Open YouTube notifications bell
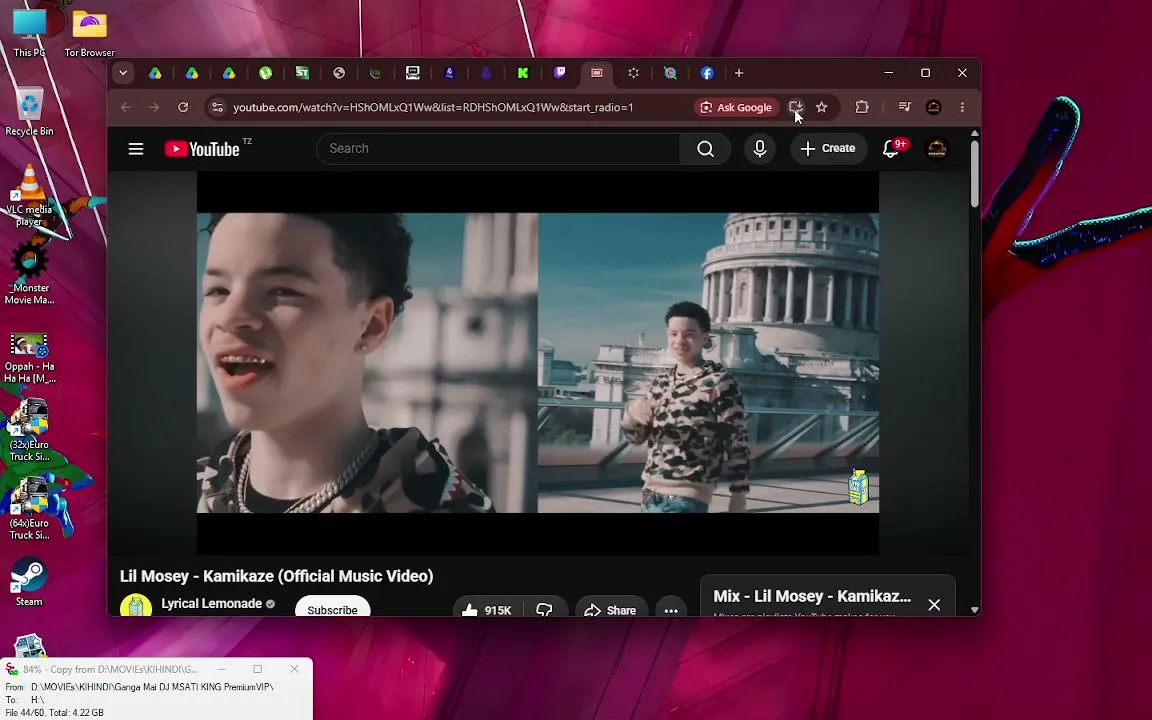The width and height of the screenshot is (1152, 720). (x=890, y=149)
